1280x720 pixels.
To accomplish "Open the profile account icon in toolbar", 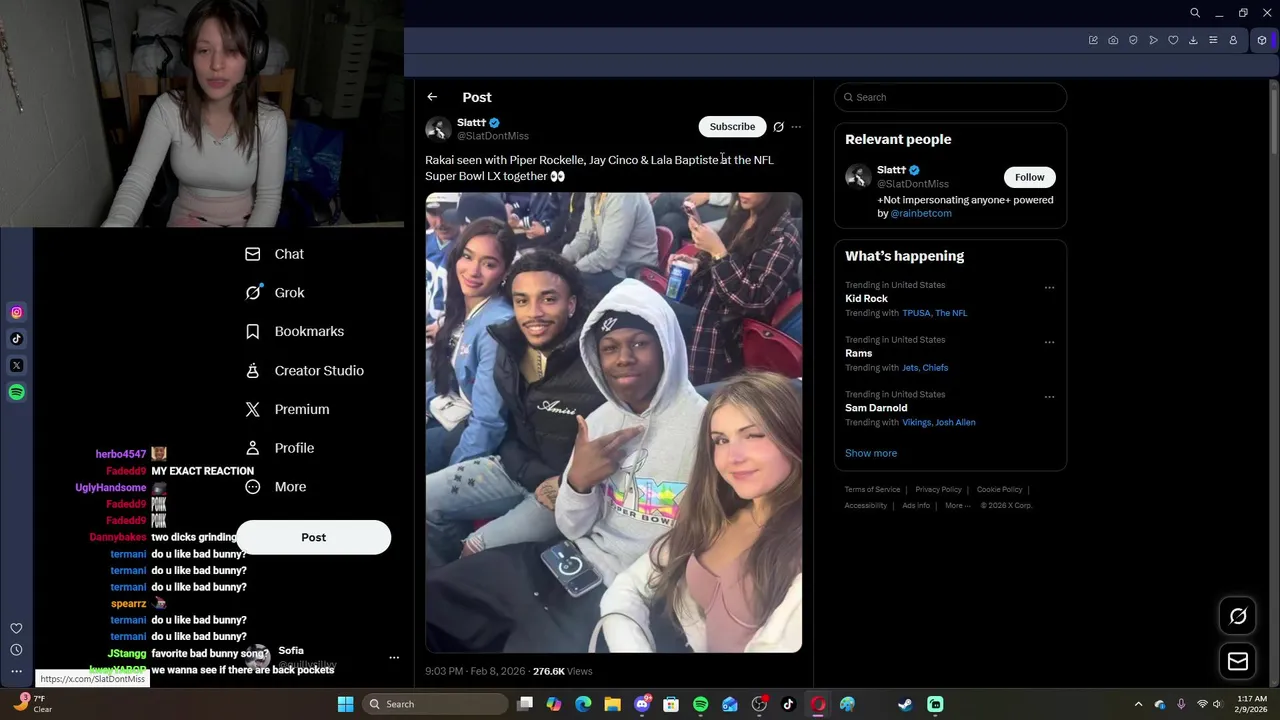I will click(1233, 40).
